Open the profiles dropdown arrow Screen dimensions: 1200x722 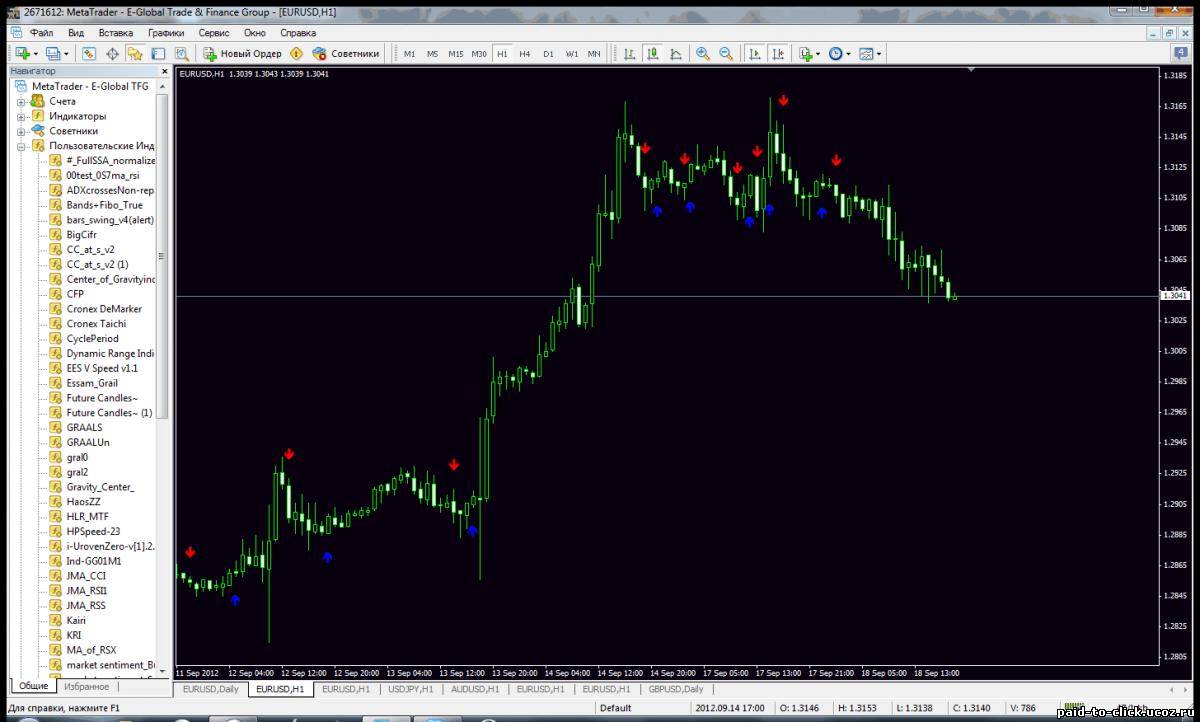coord(67,53)
